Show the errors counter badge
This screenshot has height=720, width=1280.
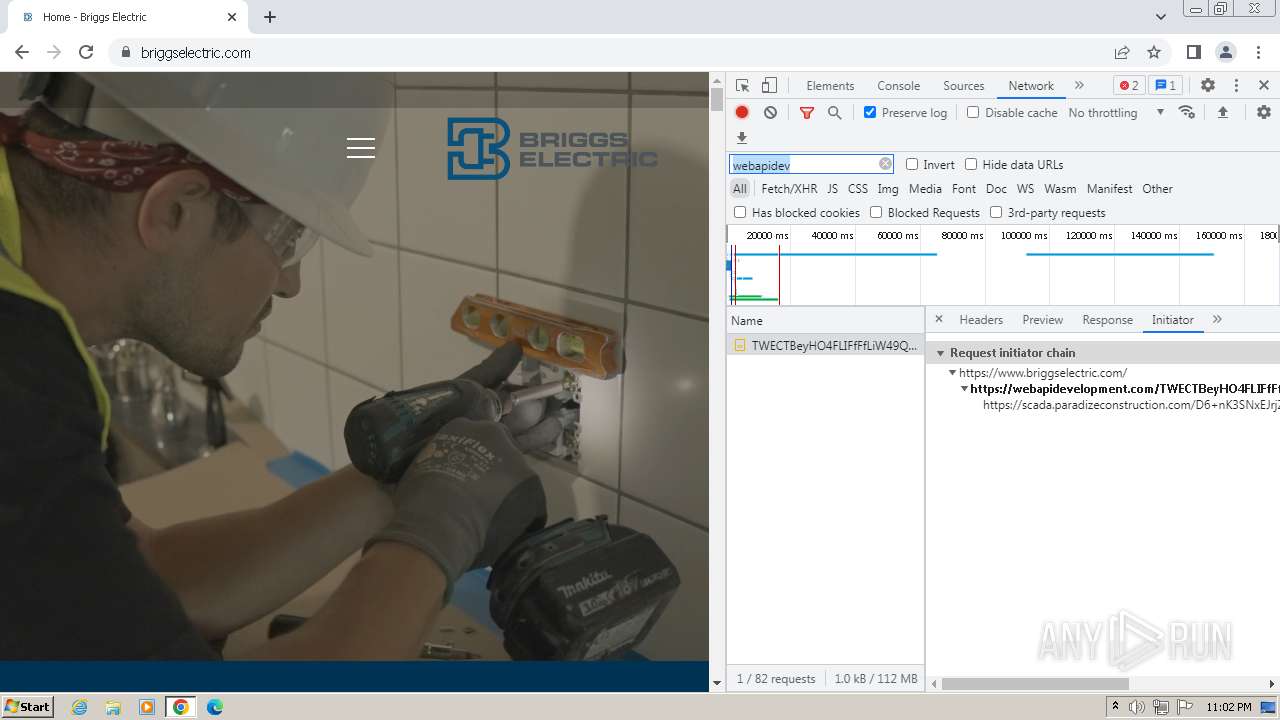point(1129,86)
